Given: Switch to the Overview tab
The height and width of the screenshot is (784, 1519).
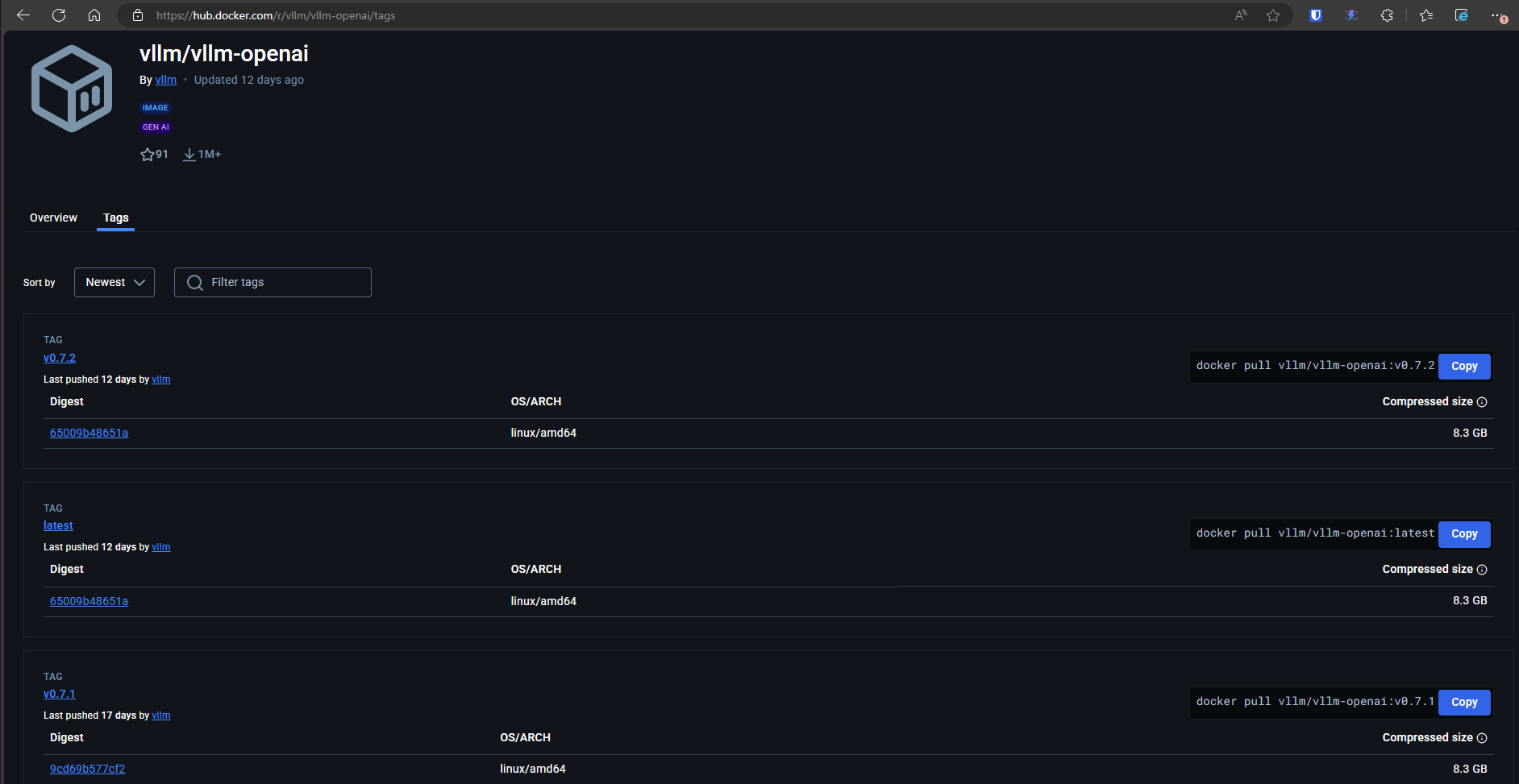Looking at the screenshot, I should point(53,218).
